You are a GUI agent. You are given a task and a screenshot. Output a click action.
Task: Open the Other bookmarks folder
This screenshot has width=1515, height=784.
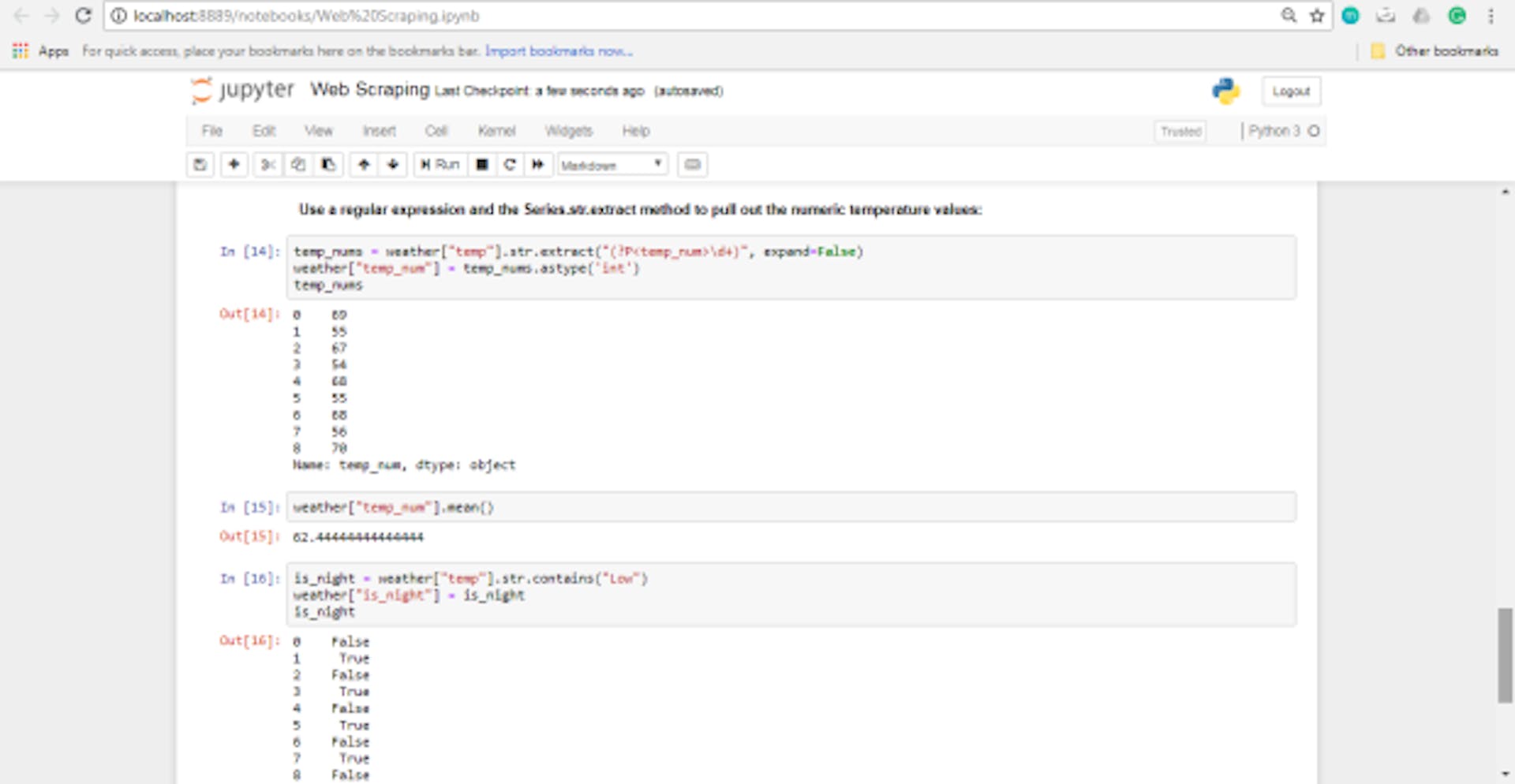click(x=1435, y=51)
